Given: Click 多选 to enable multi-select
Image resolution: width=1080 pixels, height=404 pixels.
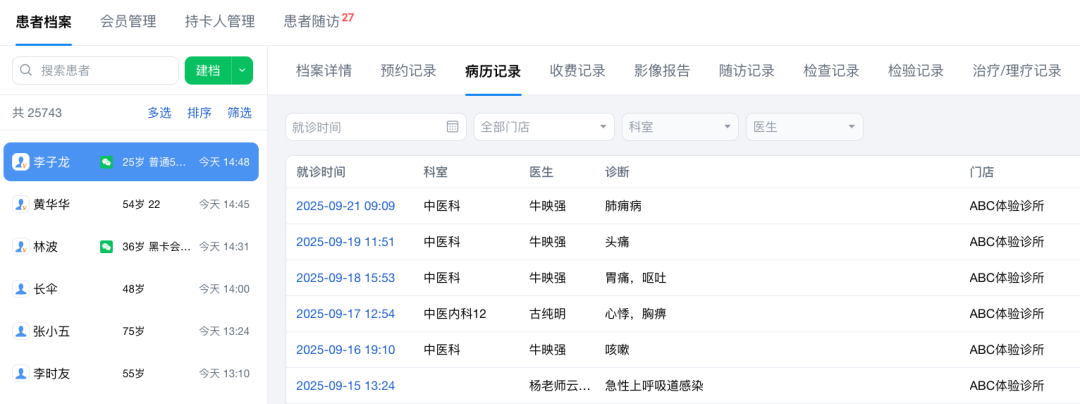Looking at the screenshot, I should [160, 113].
